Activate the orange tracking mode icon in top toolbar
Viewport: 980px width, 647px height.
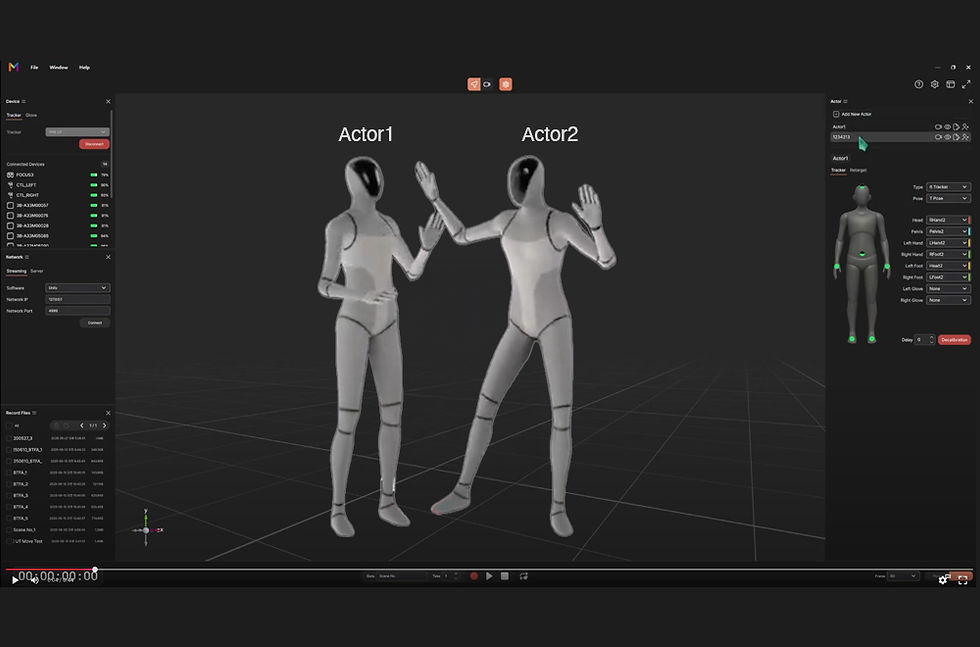pos(474,84)
